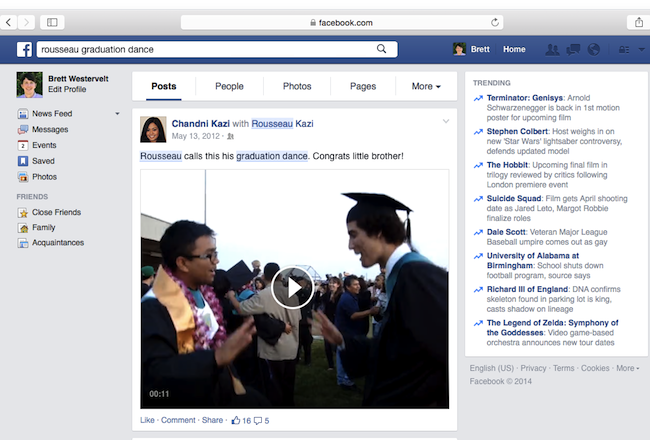Screen dimensions: 650x440
Task: Open the Privacy footer link
Action: tap(533, 368)
